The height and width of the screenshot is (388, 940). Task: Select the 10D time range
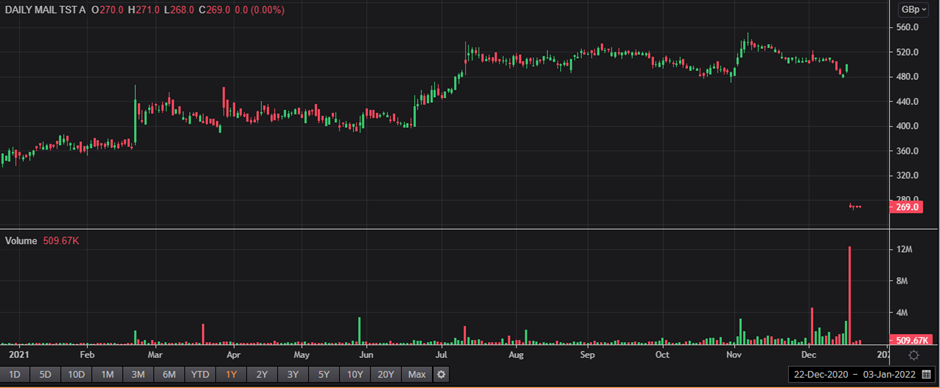[x=76, y=375]
